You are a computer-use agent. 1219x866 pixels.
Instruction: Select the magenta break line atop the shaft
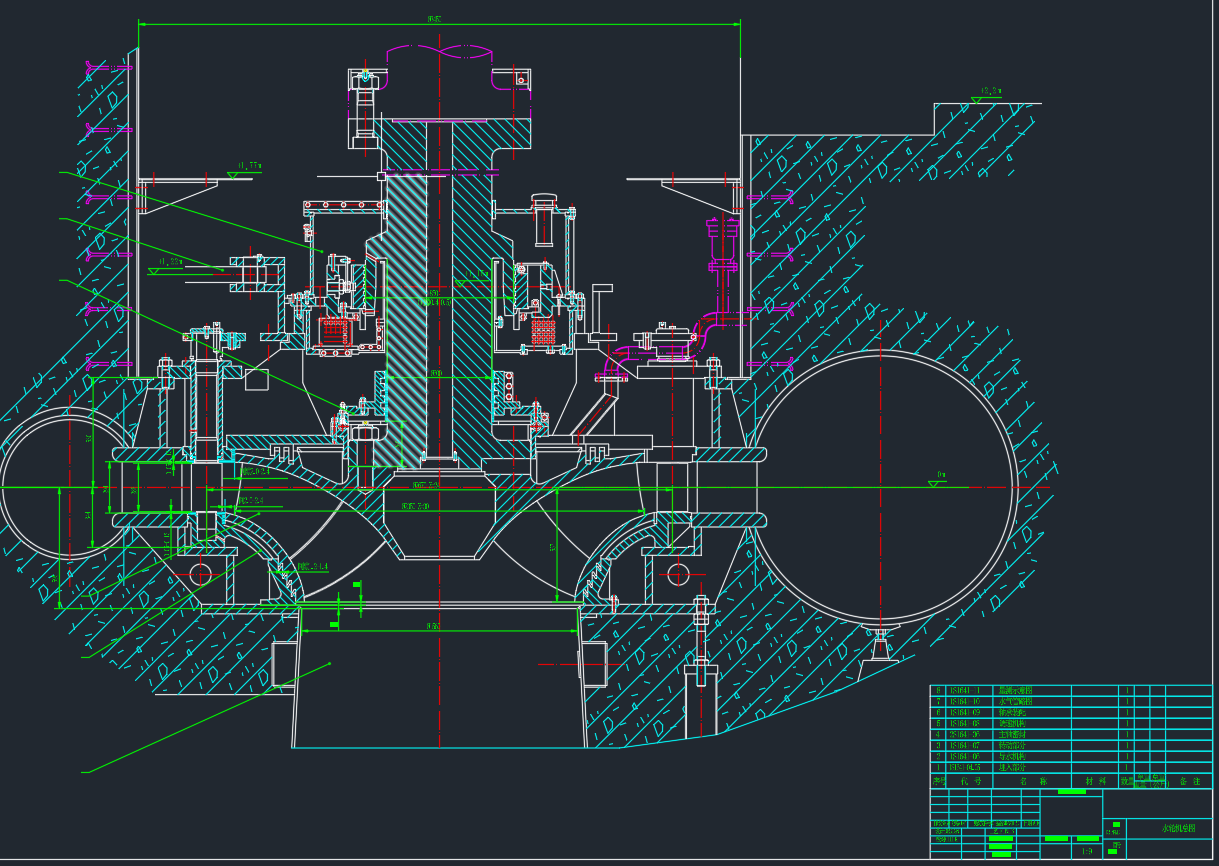pos(438,49)
